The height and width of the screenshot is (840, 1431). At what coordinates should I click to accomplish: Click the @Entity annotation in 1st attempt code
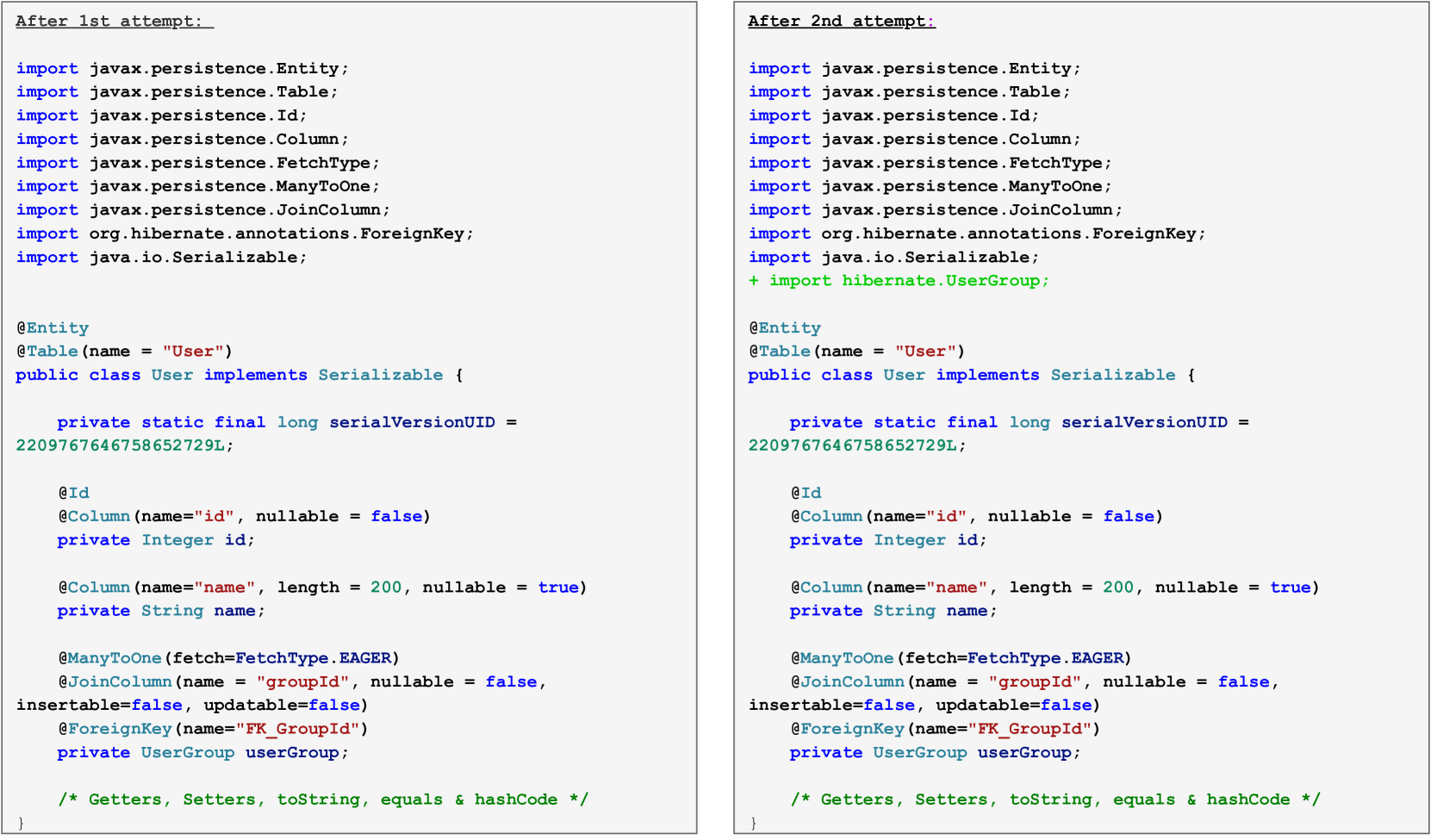53,327
